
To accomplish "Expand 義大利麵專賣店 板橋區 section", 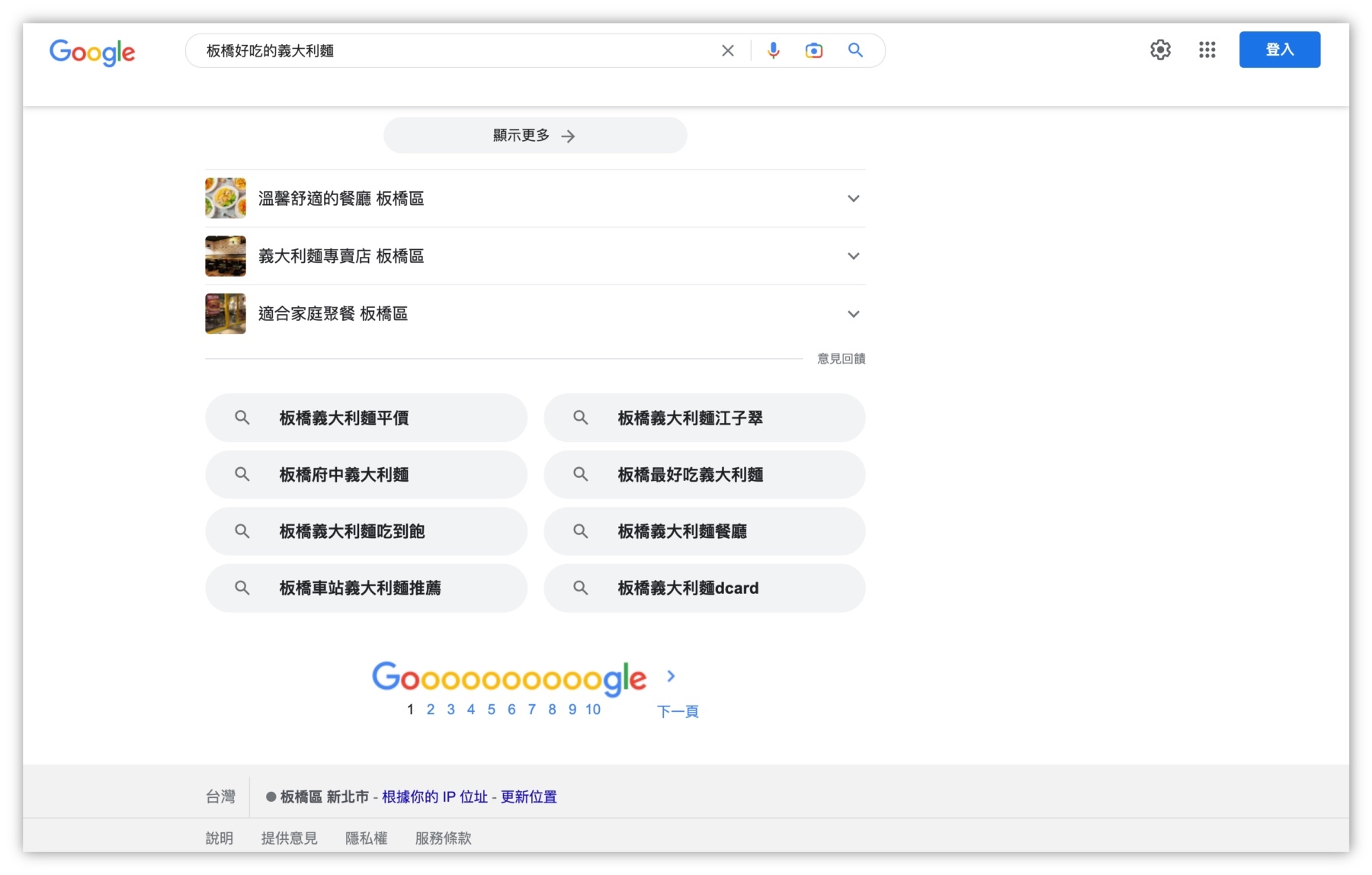I will [x=853, y=256].
